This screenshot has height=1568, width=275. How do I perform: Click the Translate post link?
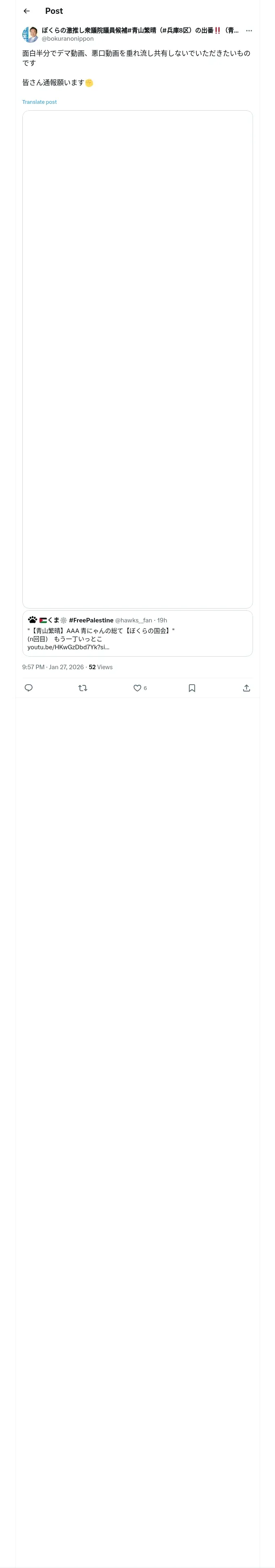[x=40, y=102]
